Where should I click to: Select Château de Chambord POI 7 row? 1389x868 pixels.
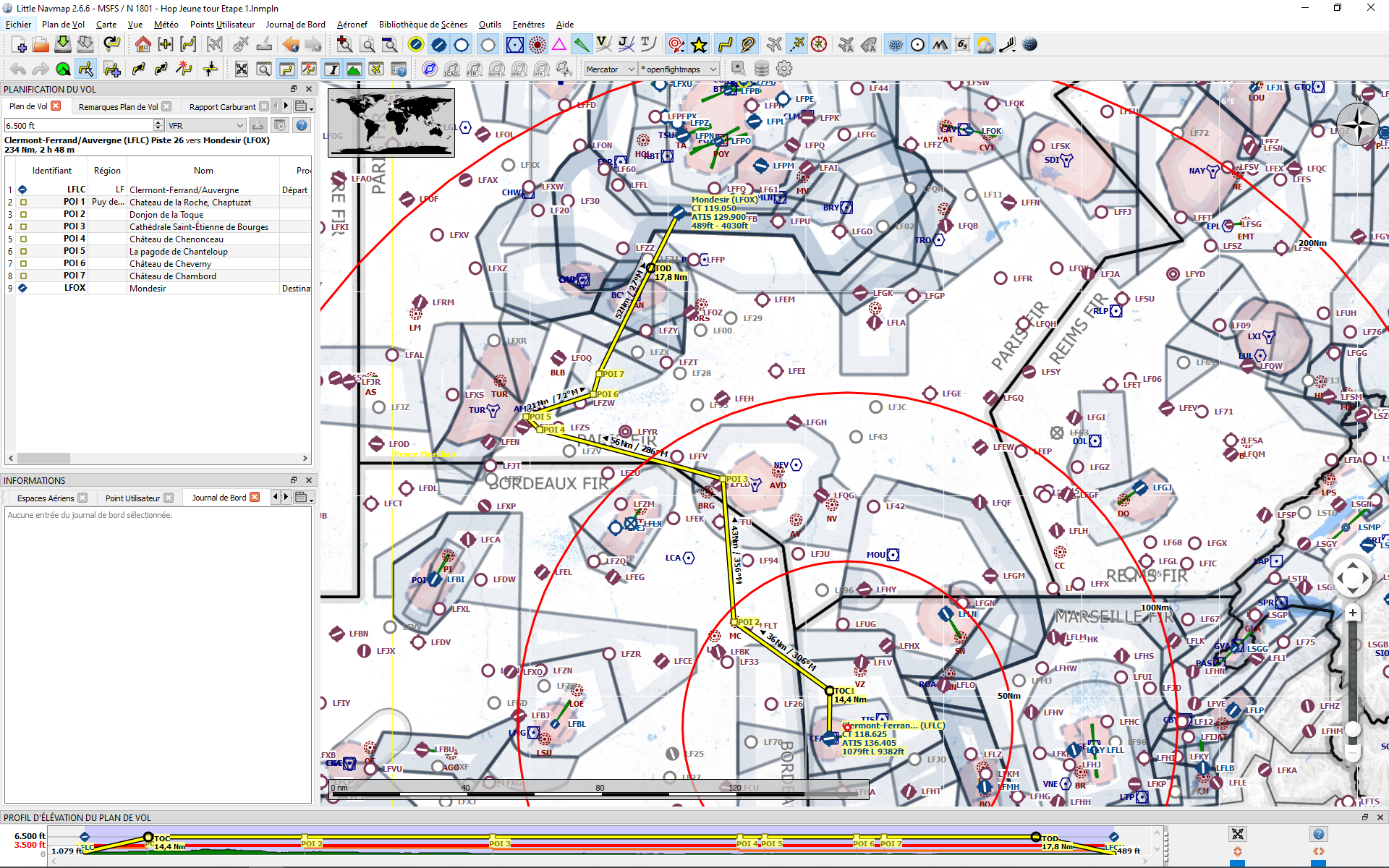[172, 276]
